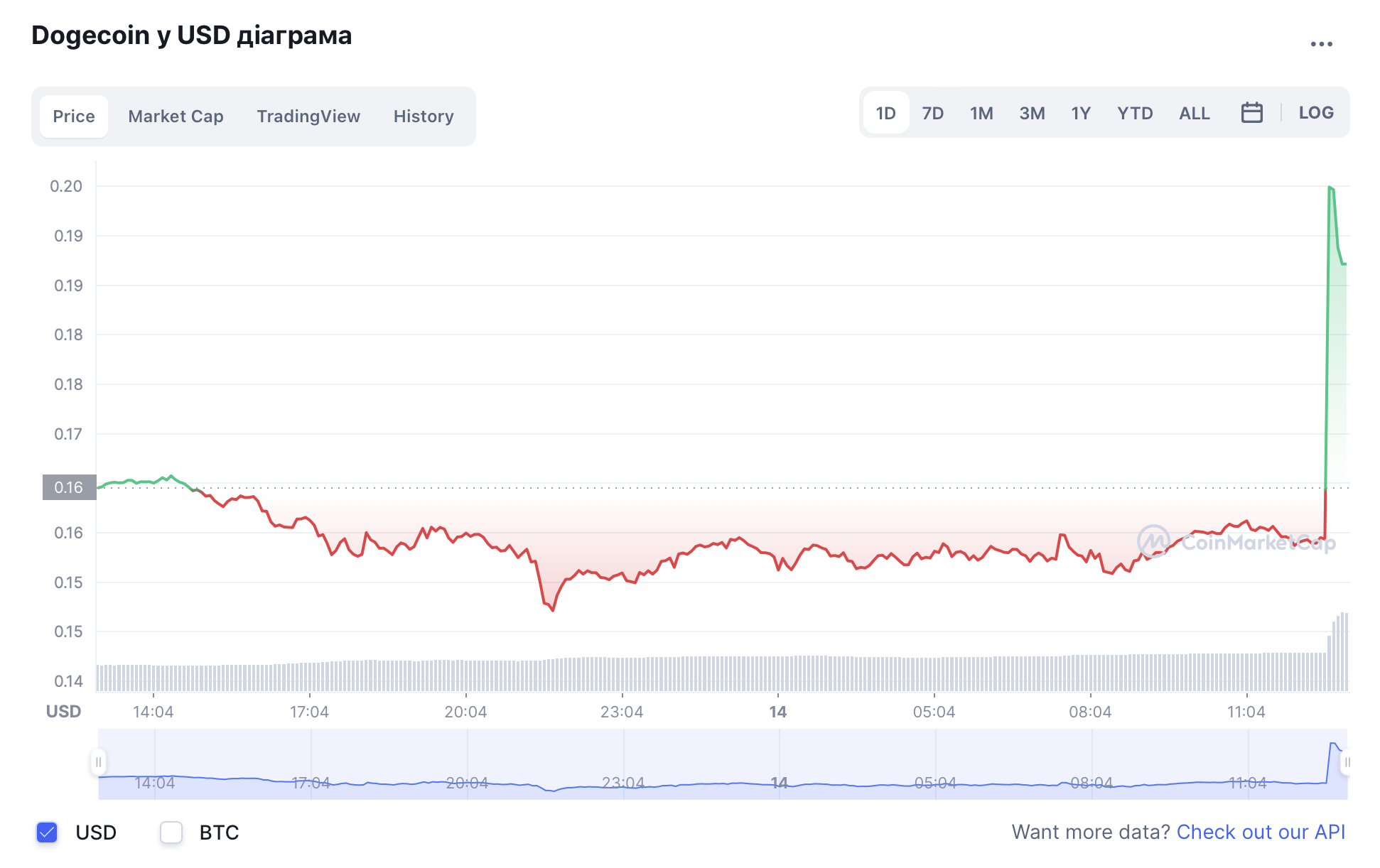This screenshot has height=868, width=1380.
Task: Click the right range slider handle
Action: click(1346, 762)
